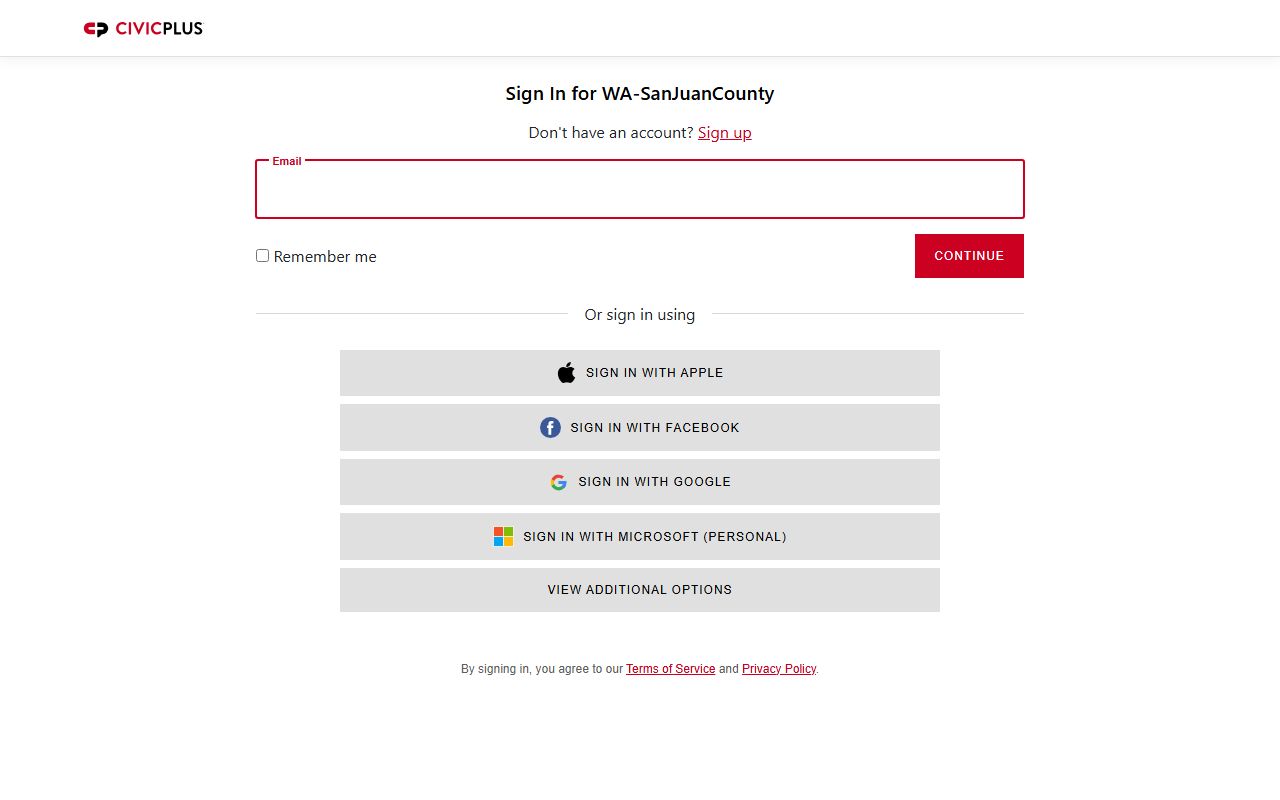Choose "Sign in with Microsoft (Personal)" text

click(654, 537)
